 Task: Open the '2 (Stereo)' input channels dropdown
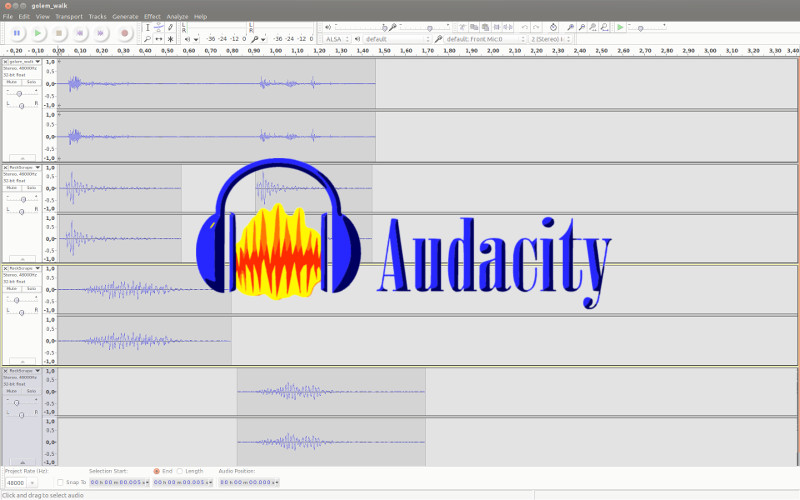click(550, 39)
